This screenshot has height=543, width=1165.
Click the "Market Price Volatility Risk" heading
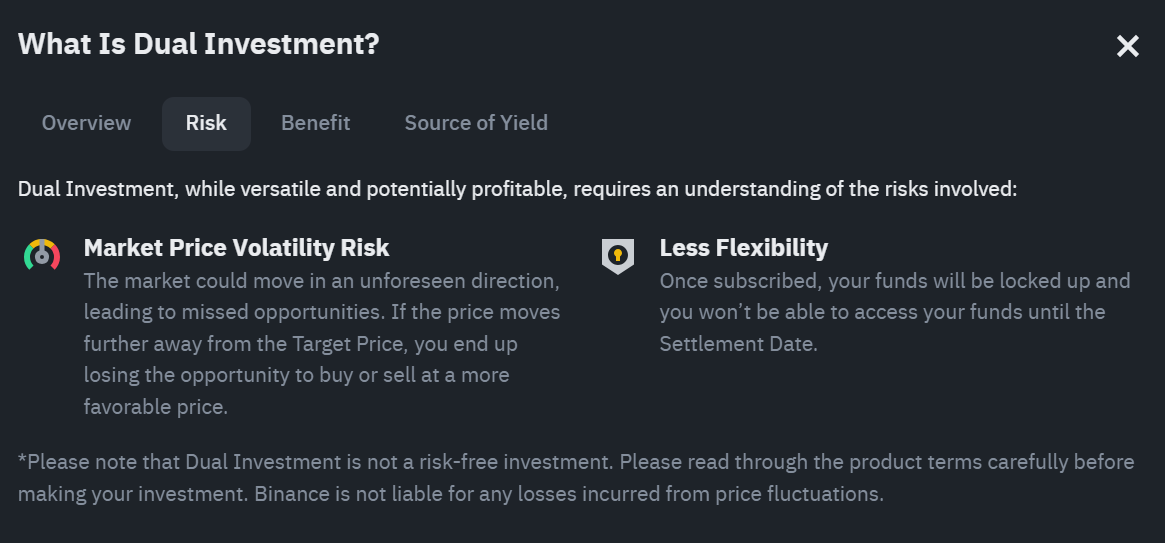click(237, 247)
